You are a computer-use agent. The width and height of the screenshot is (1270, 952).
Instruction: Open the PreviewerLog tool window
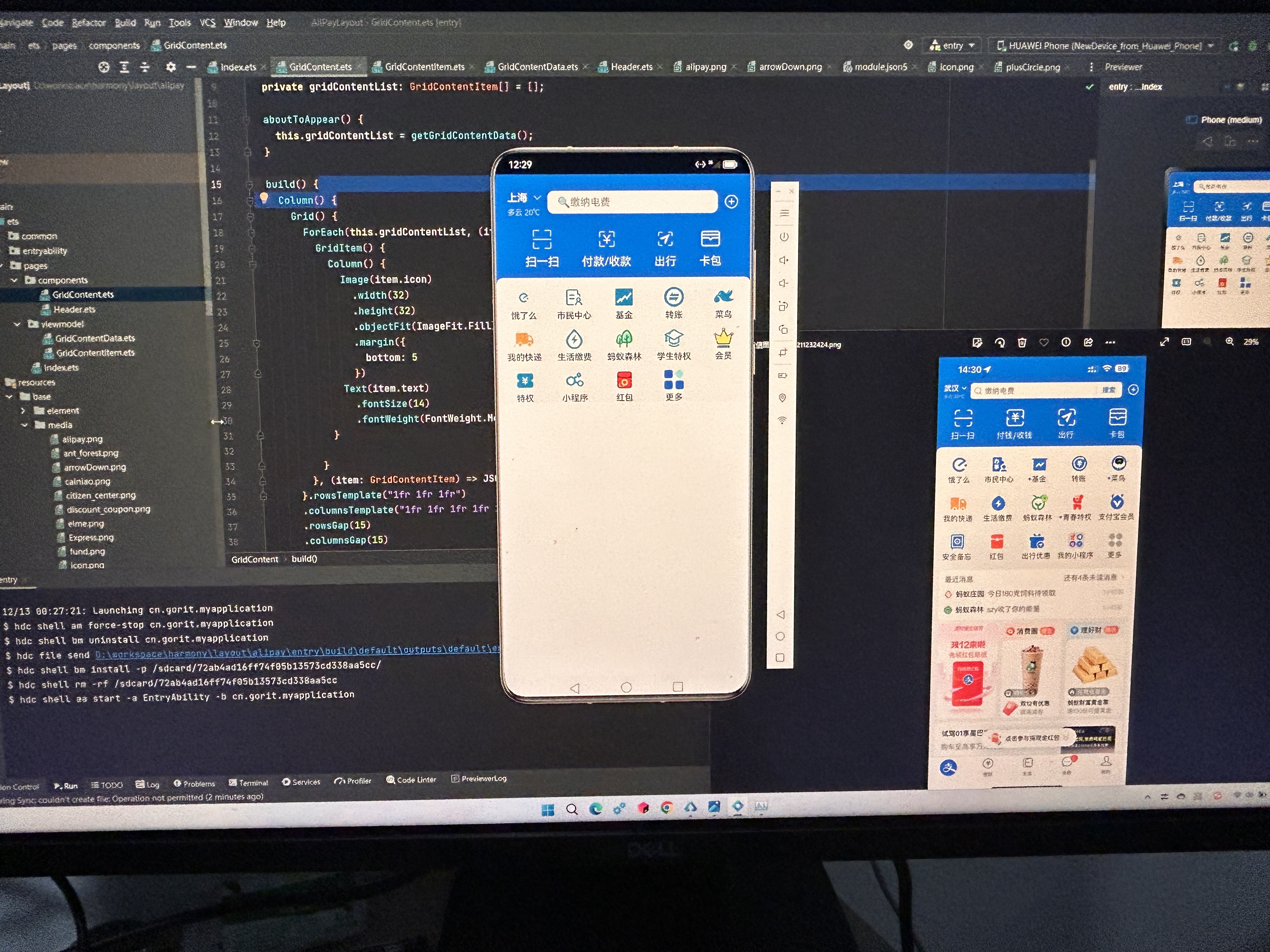point(479,779)
